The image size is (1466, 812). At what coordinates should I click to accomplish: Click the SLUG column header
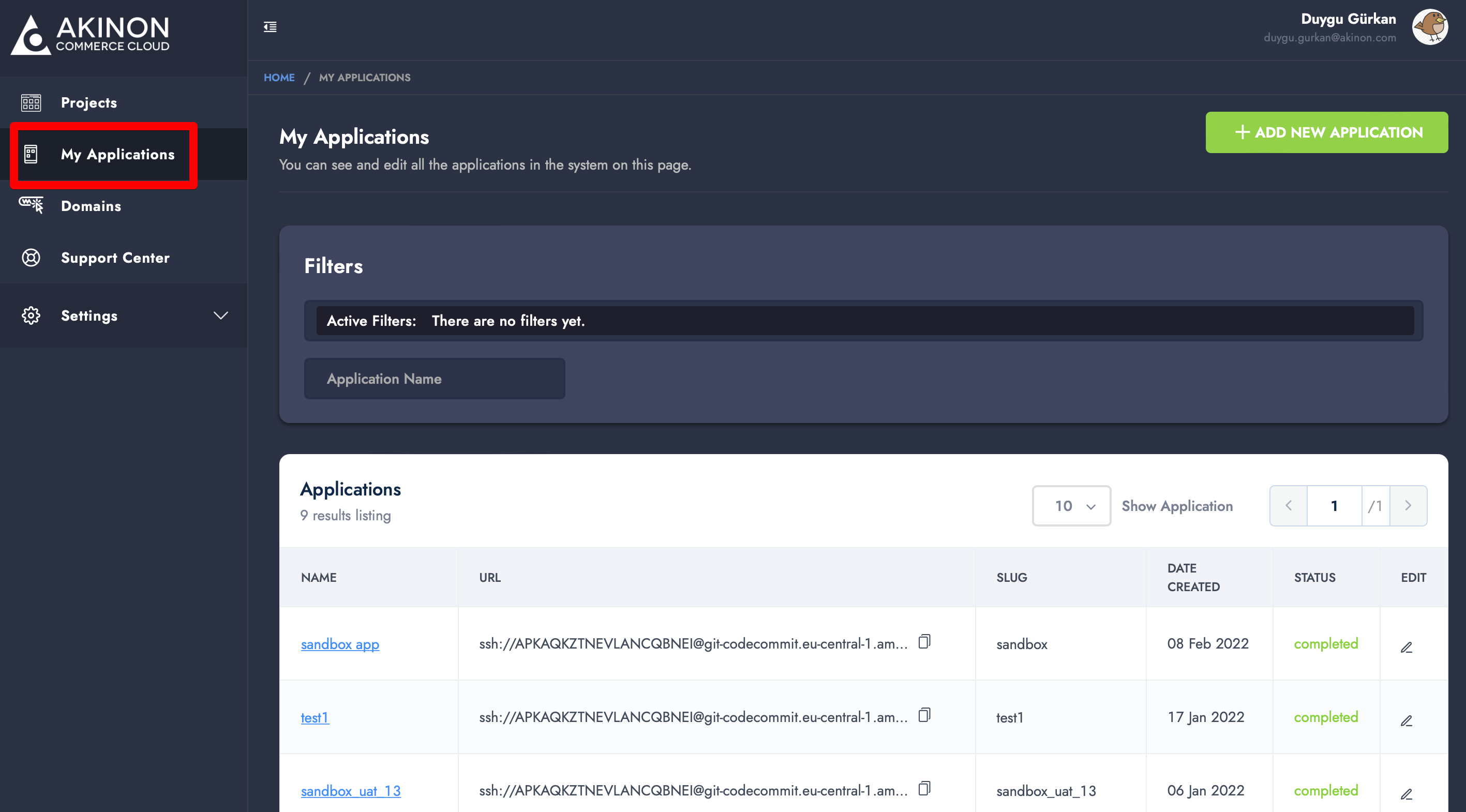point(1011,578)
